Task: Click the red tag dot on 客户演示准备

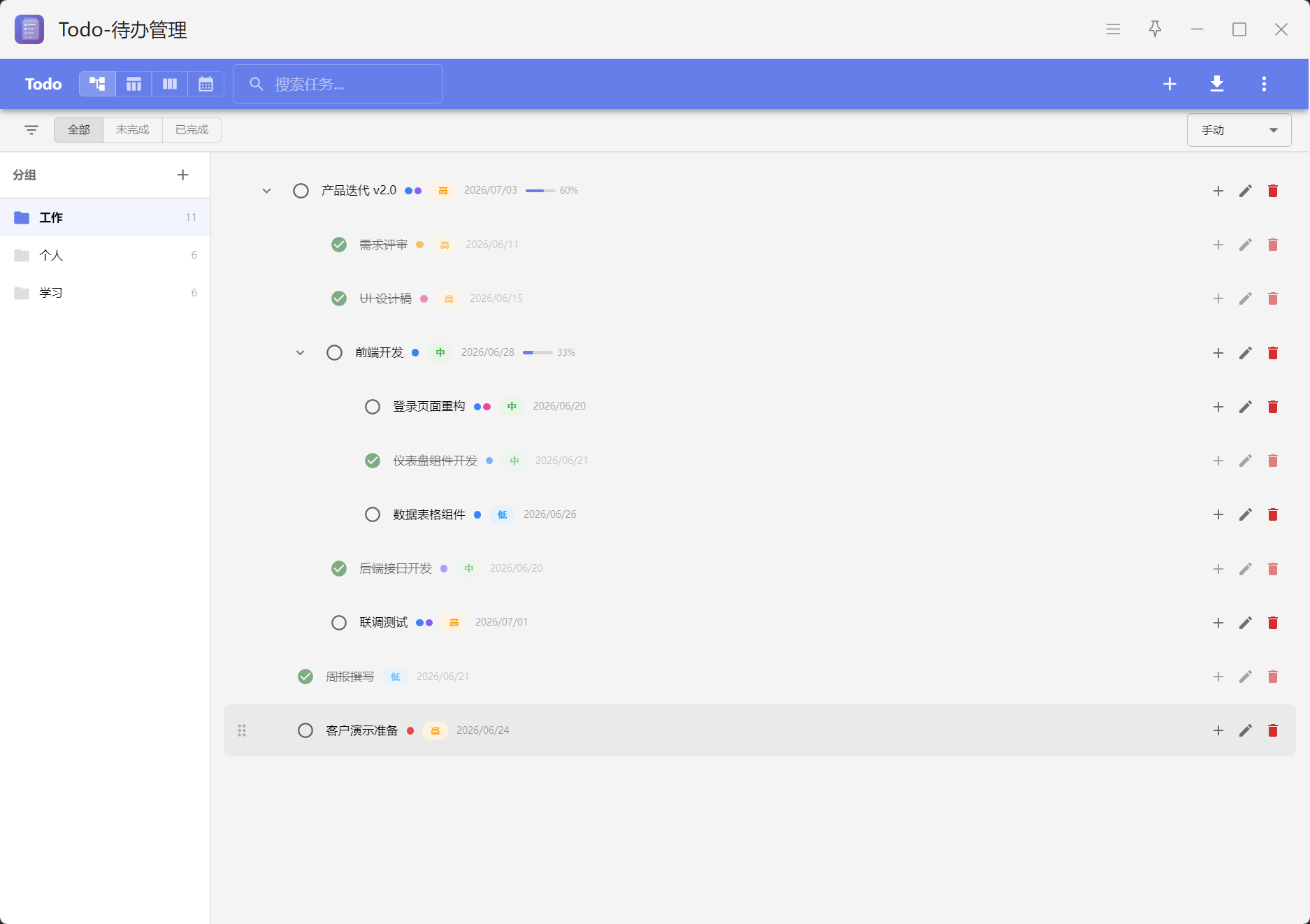Action: pyautogui.click(x=410, y=730)
